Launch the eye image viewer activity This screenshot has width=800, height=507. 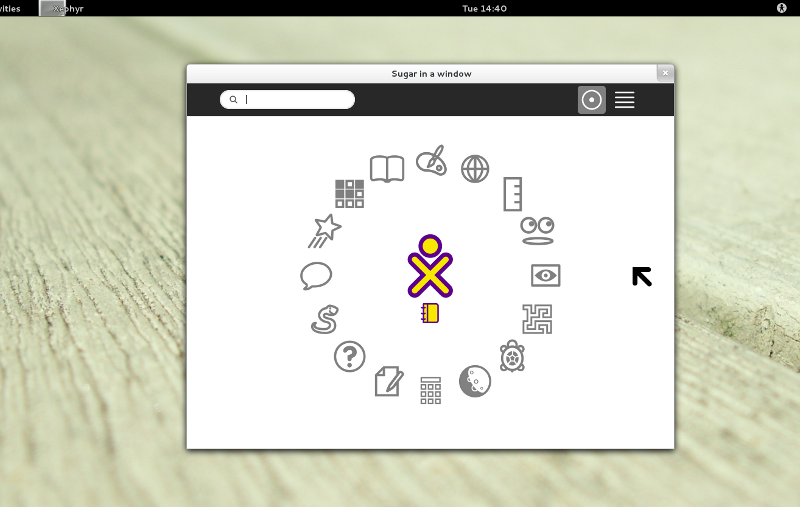coord(545,275)
